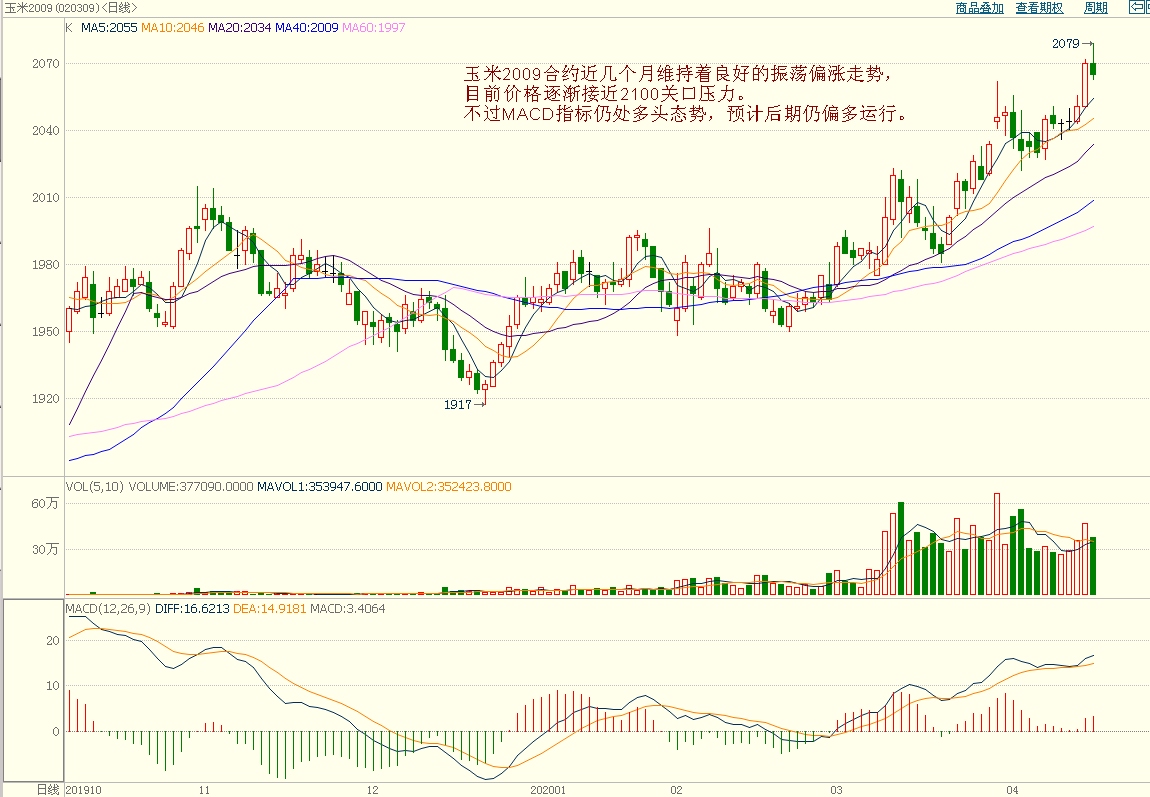
Task: Click the left arrow icon at top right
Action: [x=1138, y=8]
